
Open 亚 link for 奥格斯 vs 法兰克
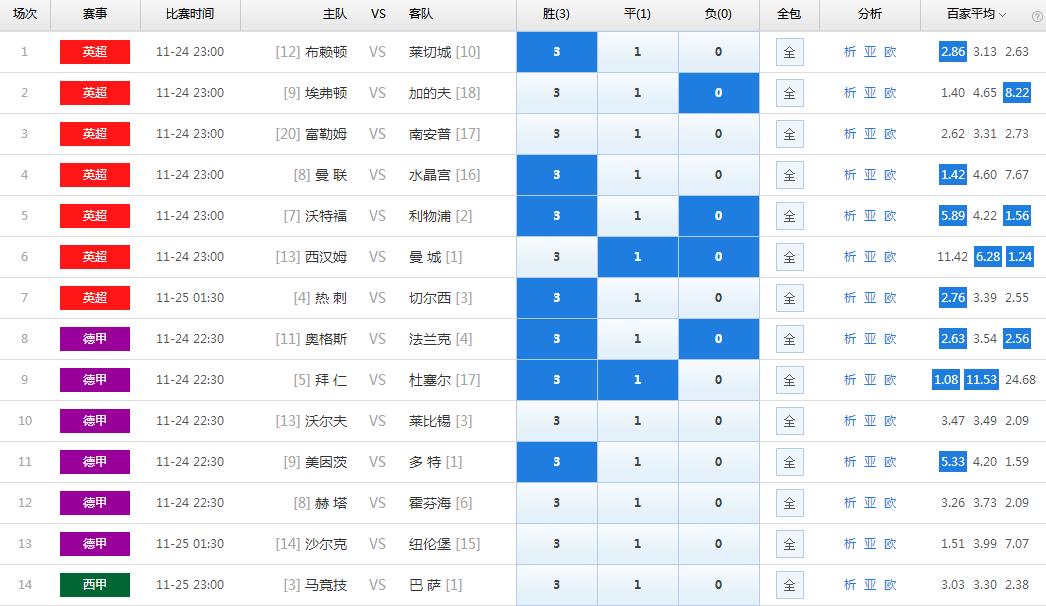coord(870,339)
